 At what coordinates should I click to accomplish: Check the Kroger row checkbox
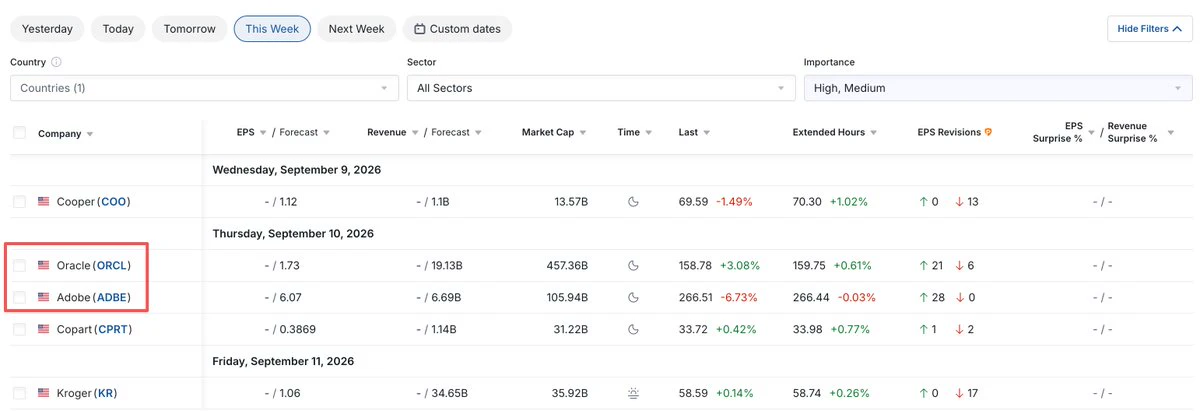pyautogui.click(x=20, y=394)
